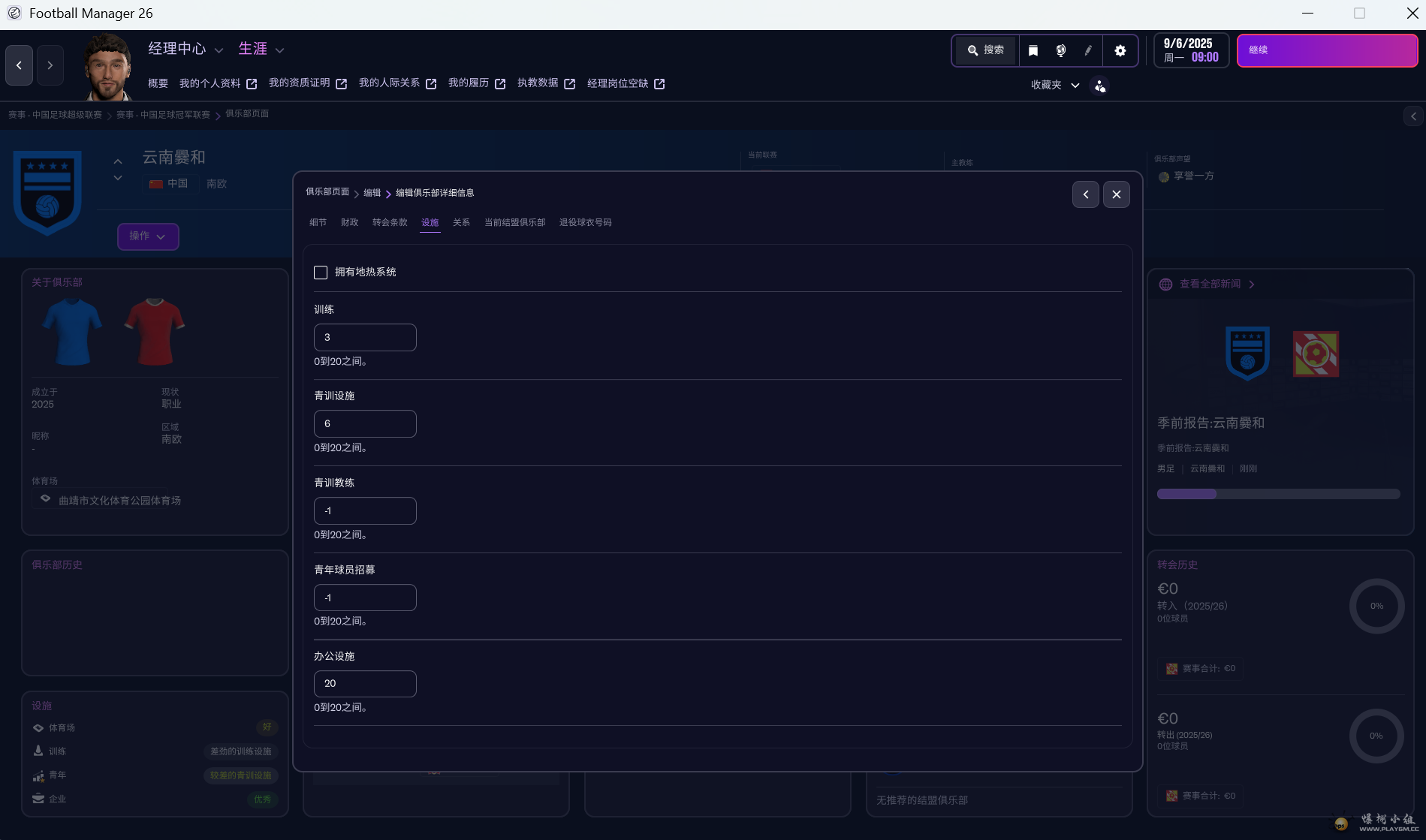
Task: Open the bookmark icon in top toolbar
Action: click(x=1033, y=50)
